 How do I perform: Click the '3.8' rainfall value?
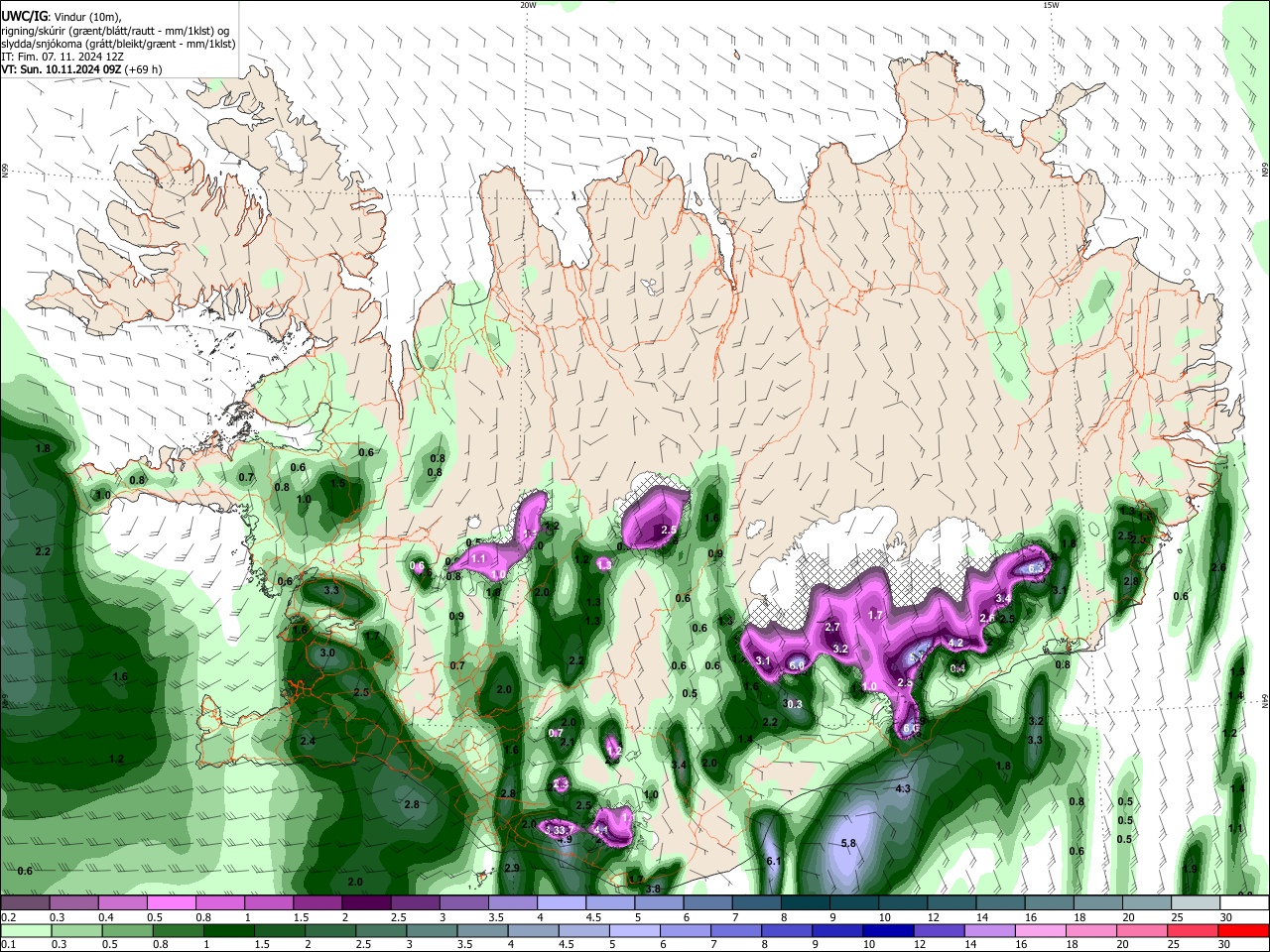tap(653, 889)
